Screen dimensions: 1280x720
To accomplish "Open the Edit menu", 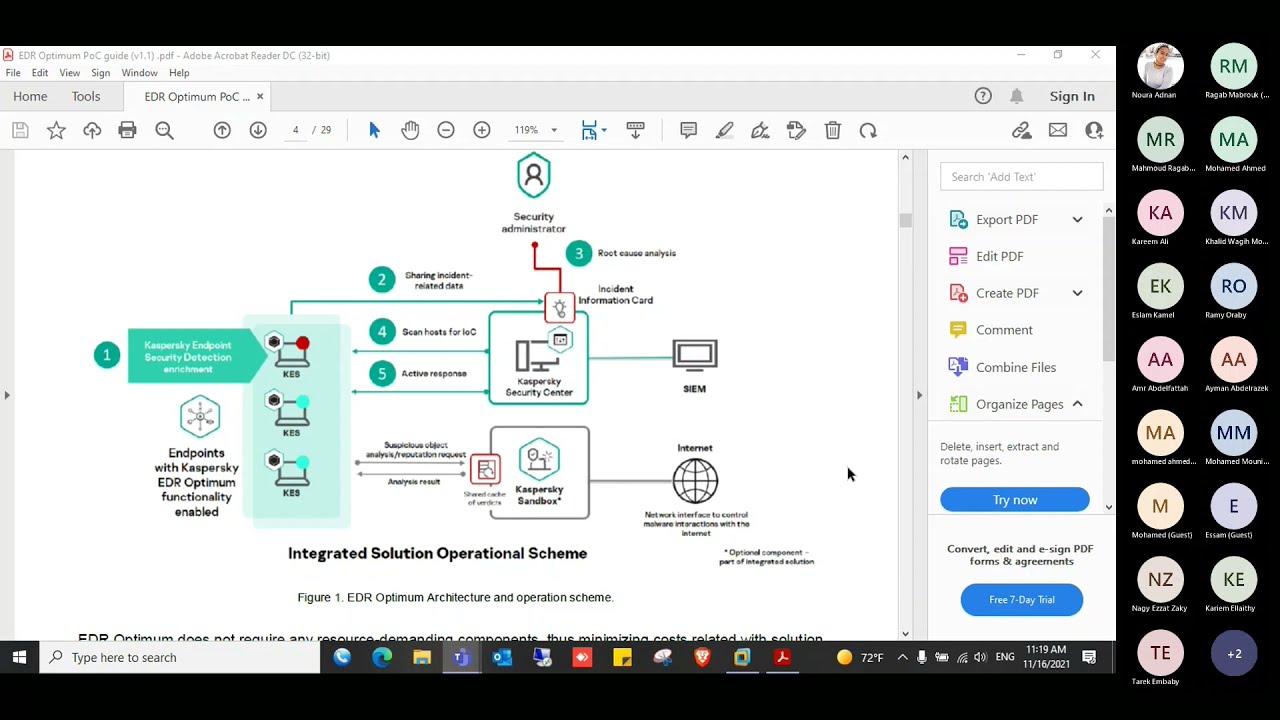I will click(40, 73).
